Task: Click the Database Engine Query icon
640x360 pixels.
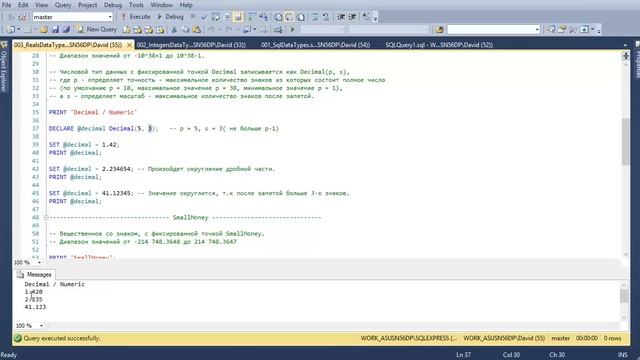Action: tap(127, 29)
